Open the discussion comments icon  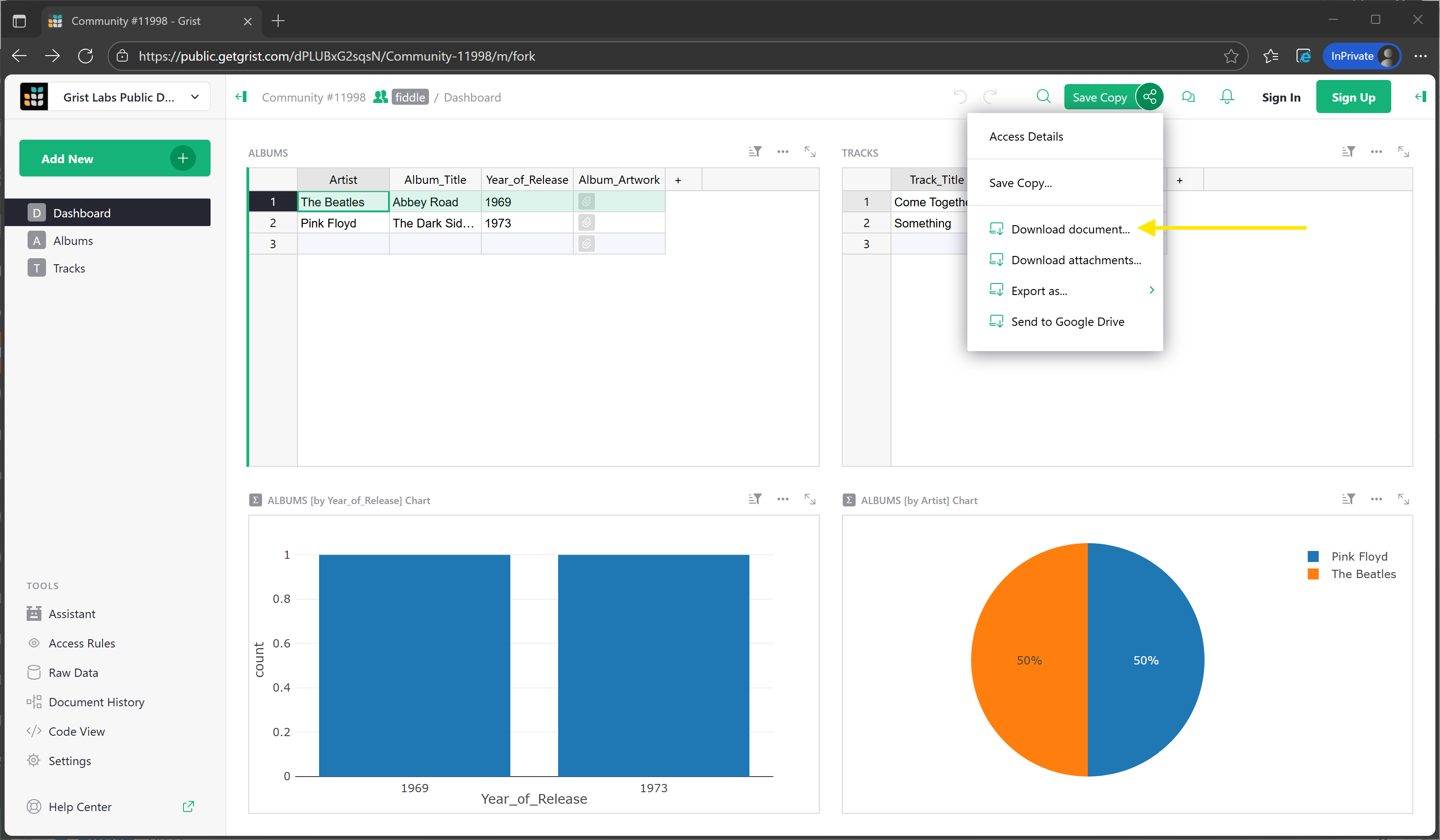click(x=1188, y=96)
